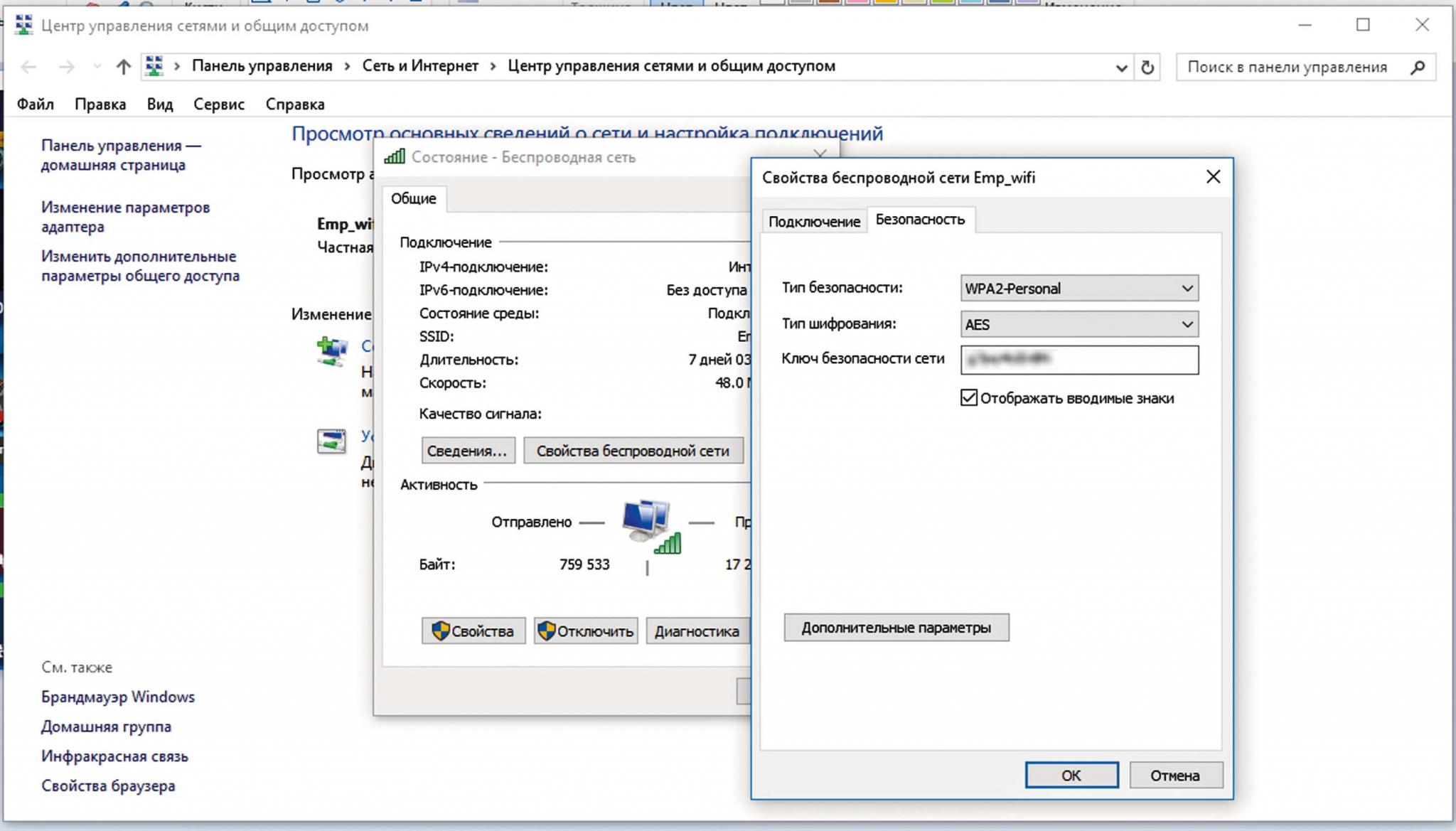Click the up arrow navigation icon

click(x=124, y=67)
